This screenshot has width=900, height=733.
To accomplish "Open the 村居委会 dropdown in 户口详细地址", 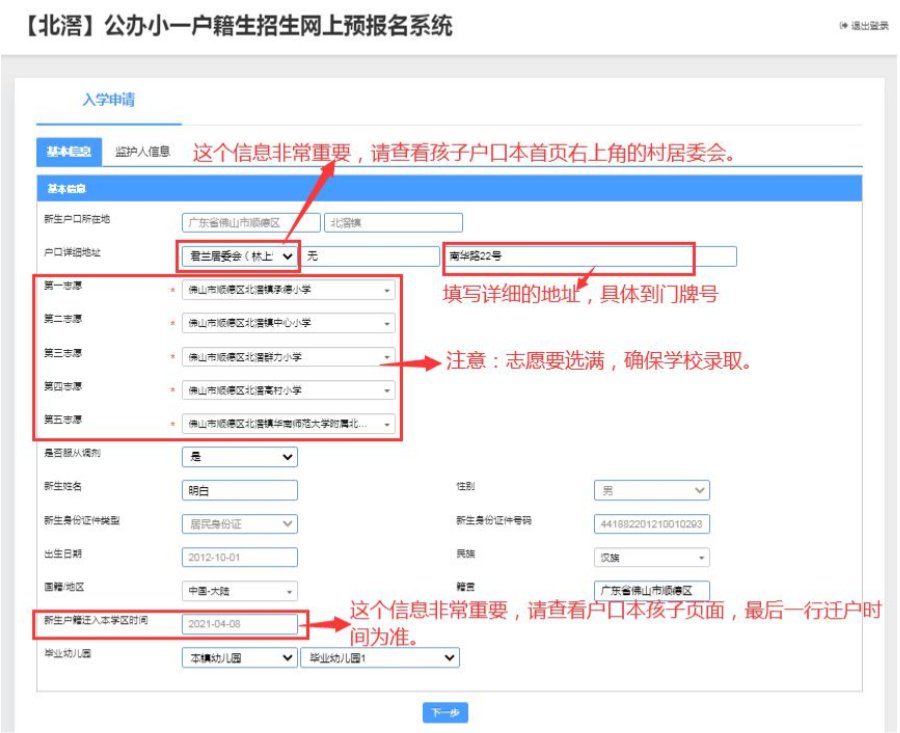I will [240, 257].
